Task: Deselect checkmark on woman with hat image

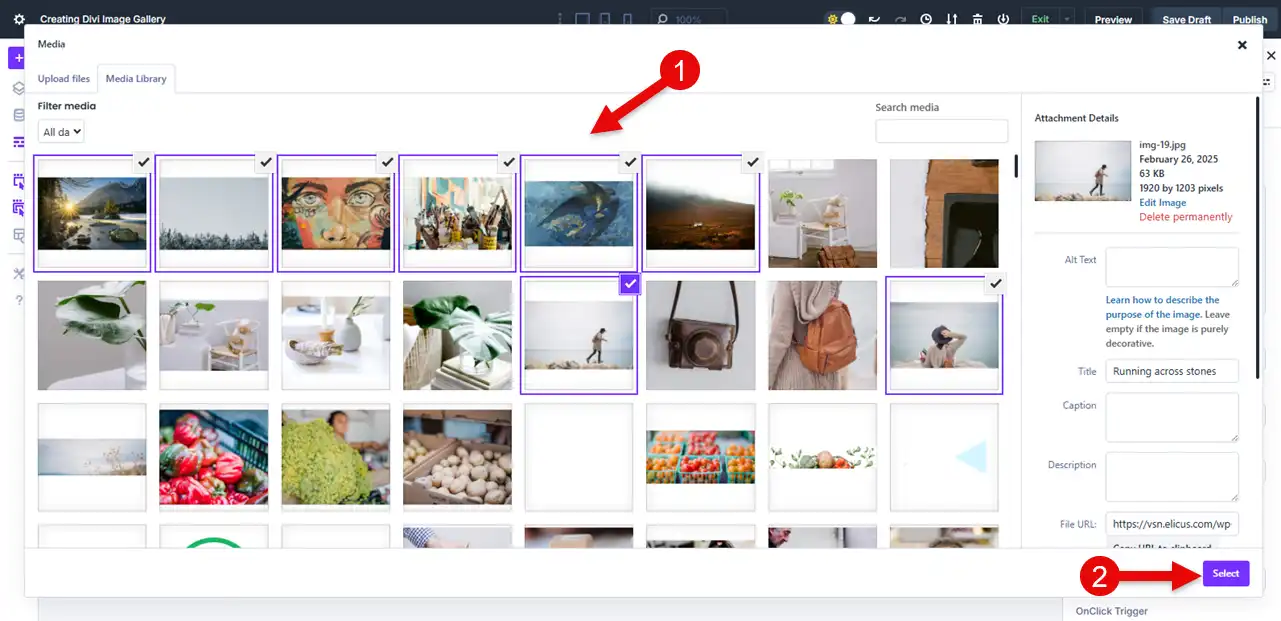Action: [995, 284]
